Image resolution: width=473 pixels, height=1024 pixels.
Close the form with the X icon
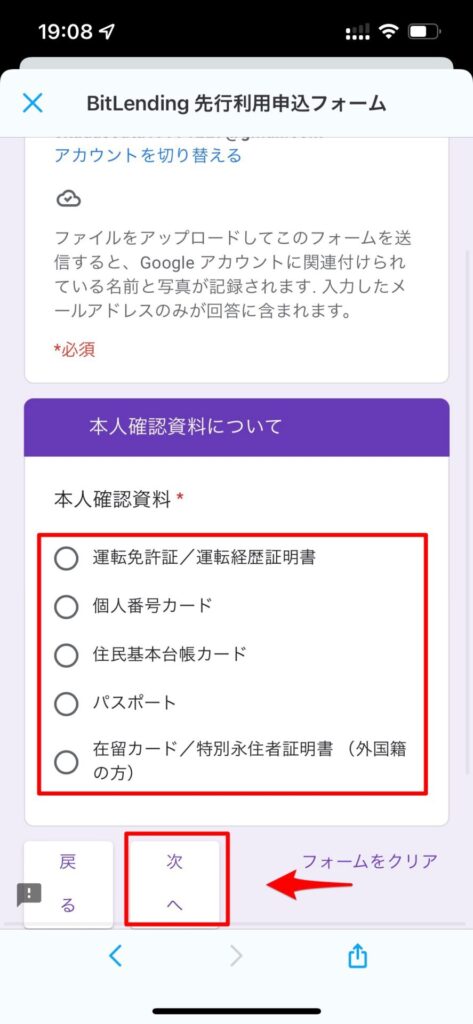pos(32,103)
